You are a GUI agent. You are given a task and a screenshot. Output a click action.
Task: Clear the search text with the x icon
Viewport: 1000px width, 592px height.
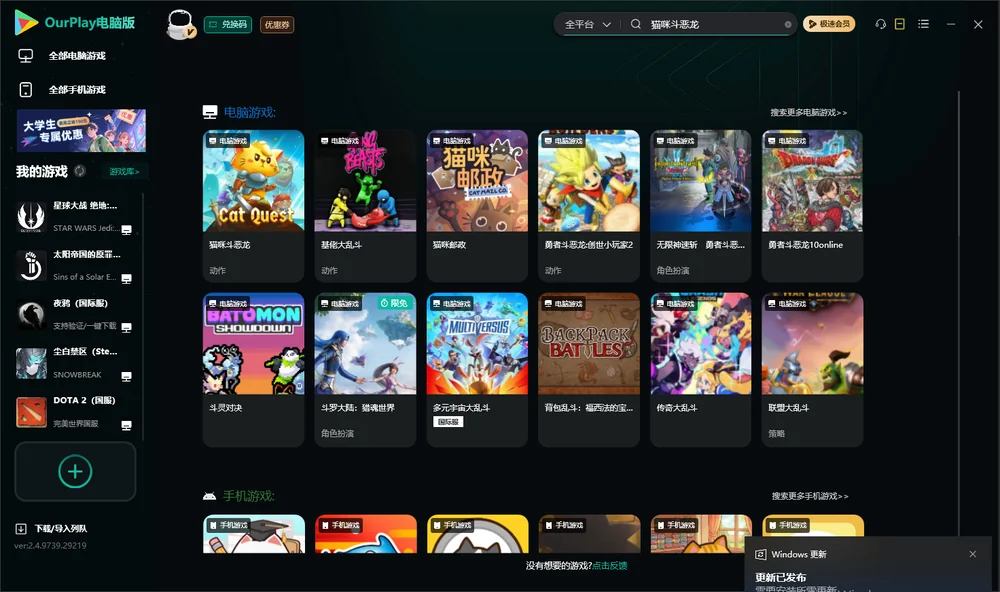tap(788, 24)
